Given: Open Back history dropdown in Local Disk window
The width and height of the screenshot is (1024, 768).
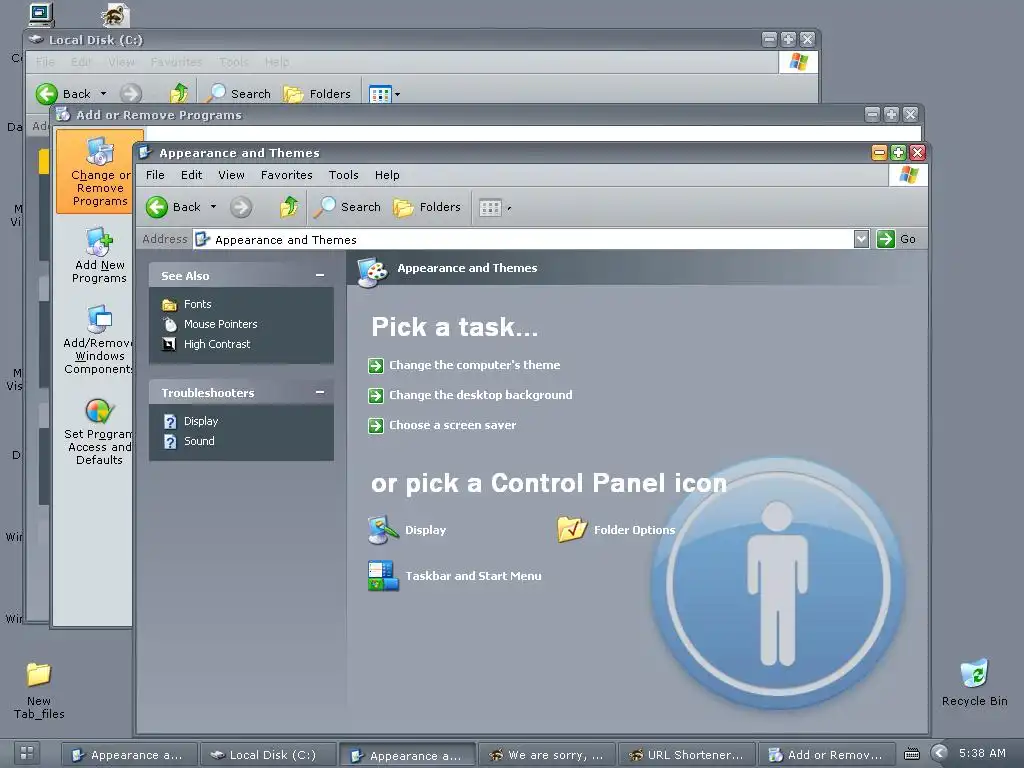Looking at the screenshot, I should 103,94.
